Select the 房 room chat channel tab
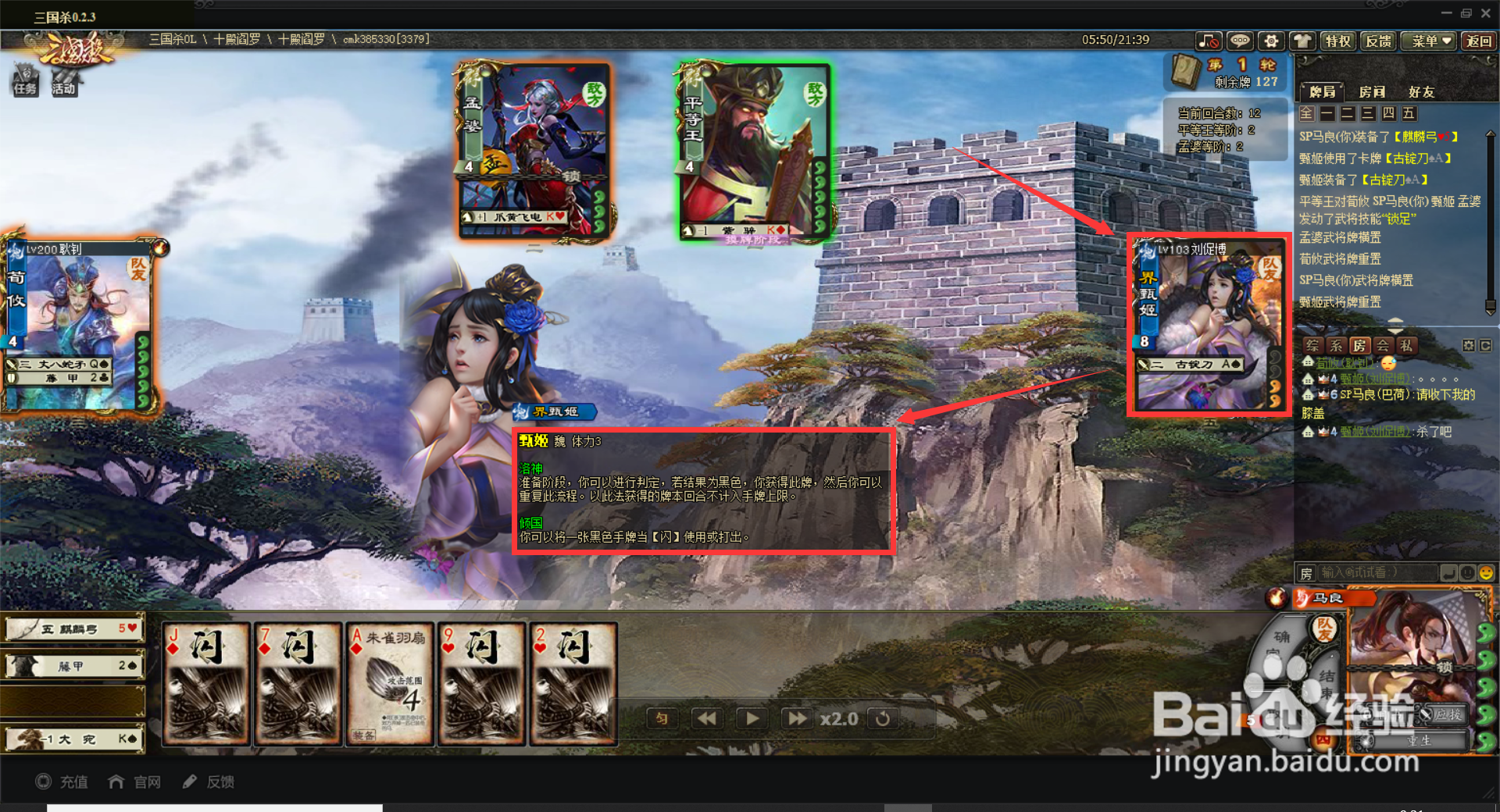Viewport: 1500px width, 812px height. pos(1359,345)
